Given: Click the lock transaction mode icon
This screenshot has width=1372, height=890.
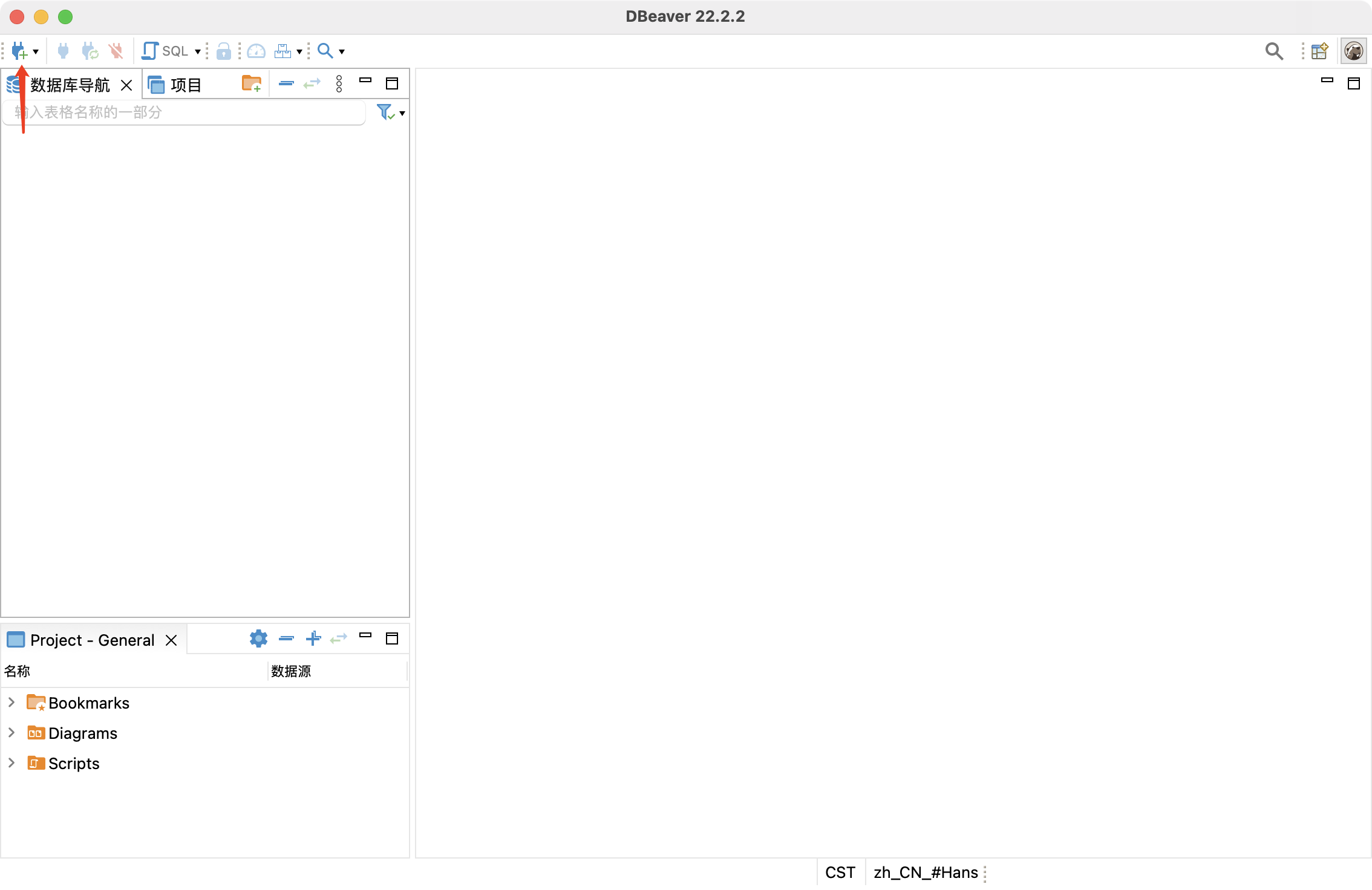Looking at the screenshot, I should [223, 51].
